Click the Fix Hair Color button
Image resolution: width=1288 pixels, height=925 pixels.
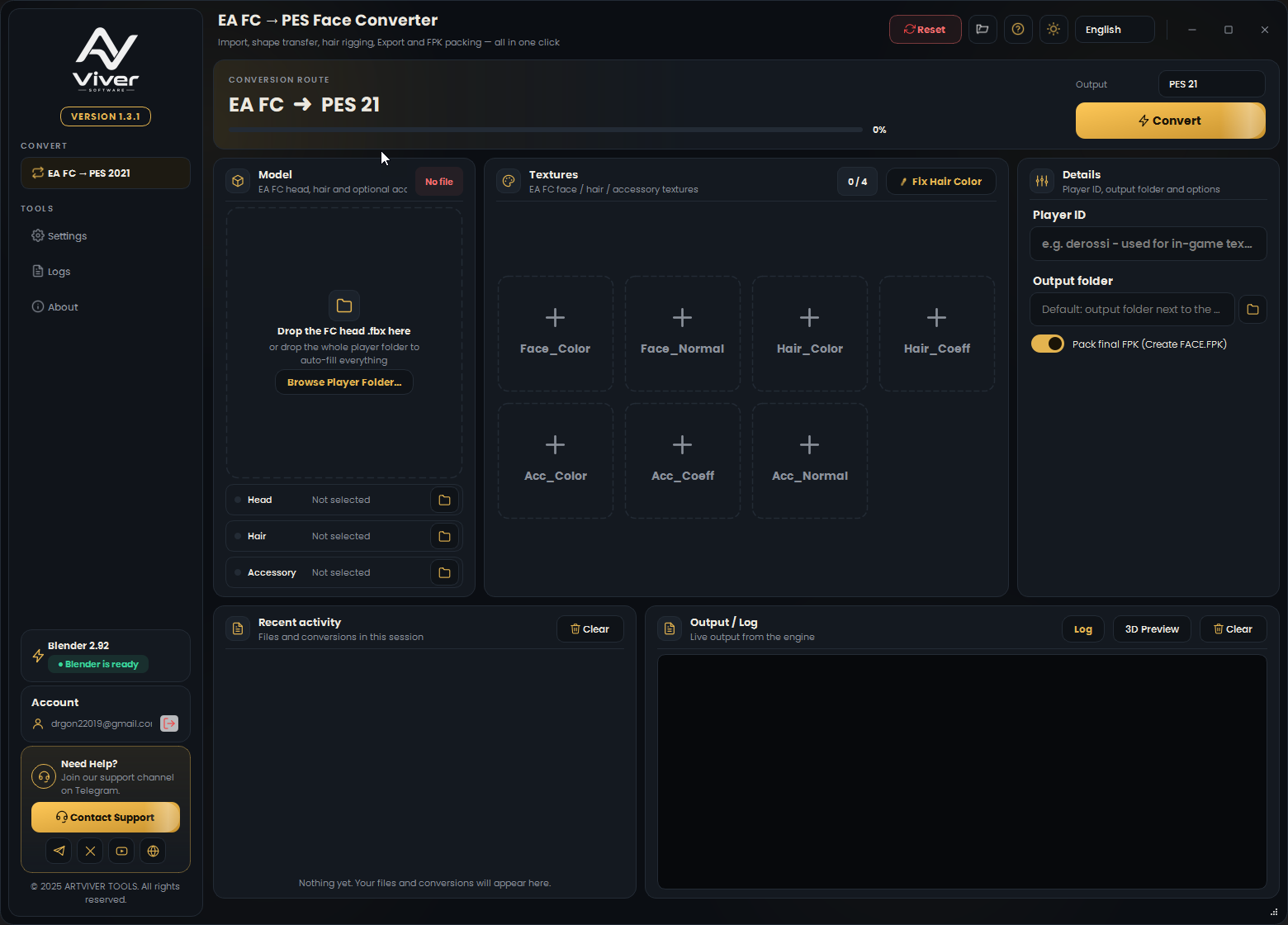point(941,182)
